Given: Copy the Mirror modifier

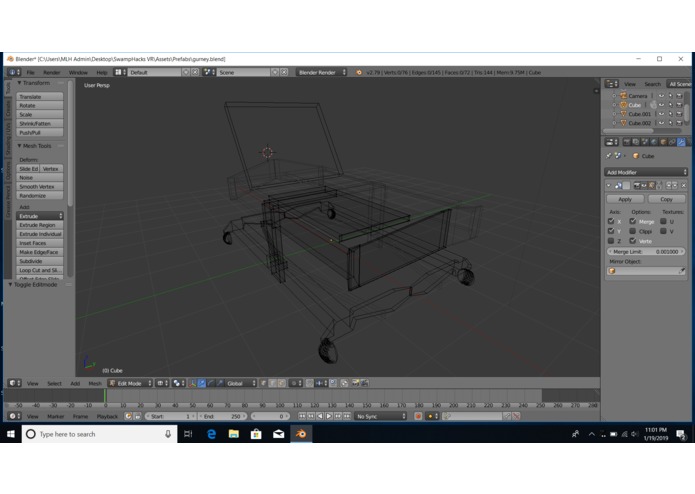Looking at the screenshot, I should coord(666,199).
